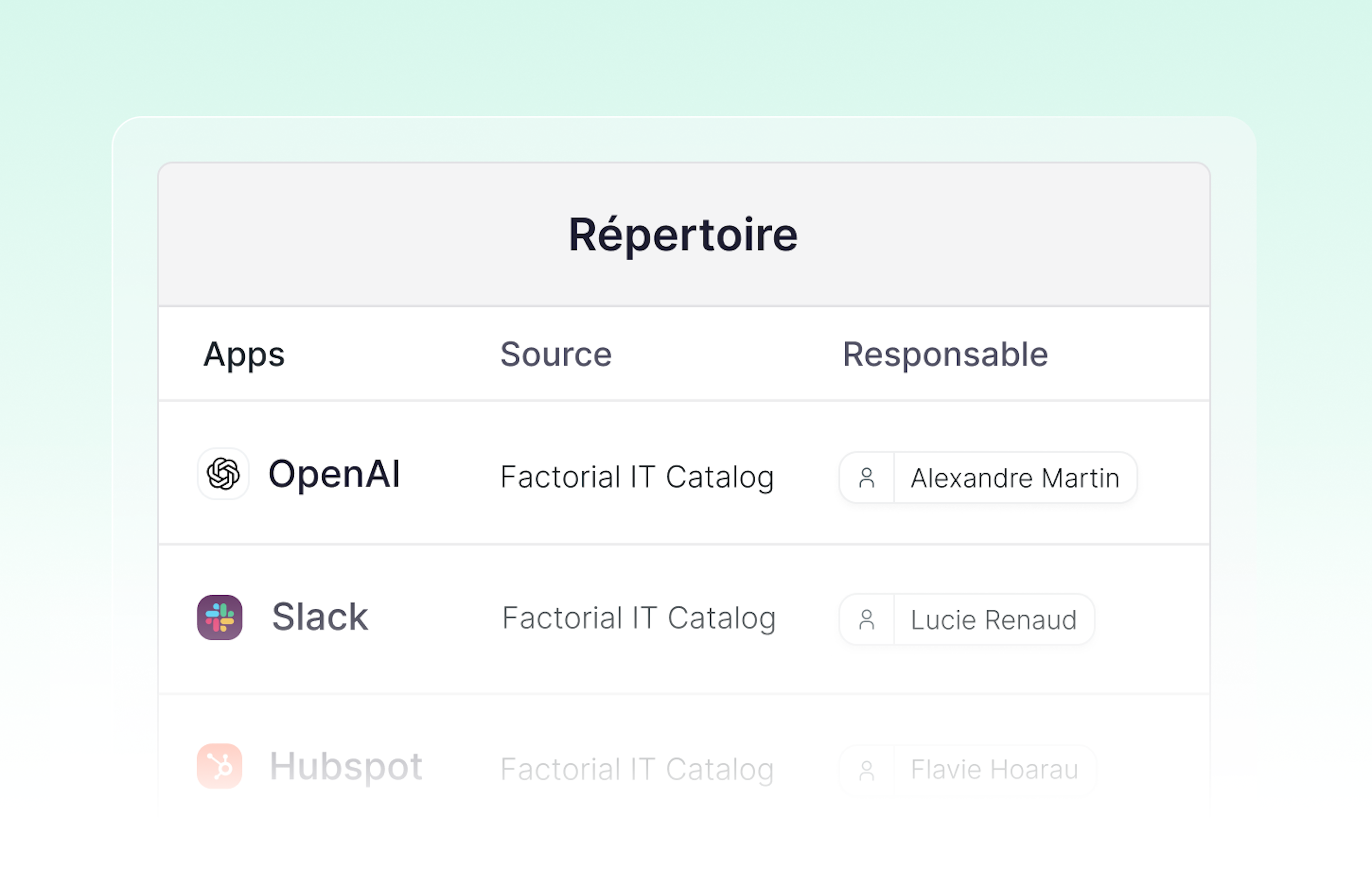Click the person icon beside Lucie Renaud

[867, 620]
